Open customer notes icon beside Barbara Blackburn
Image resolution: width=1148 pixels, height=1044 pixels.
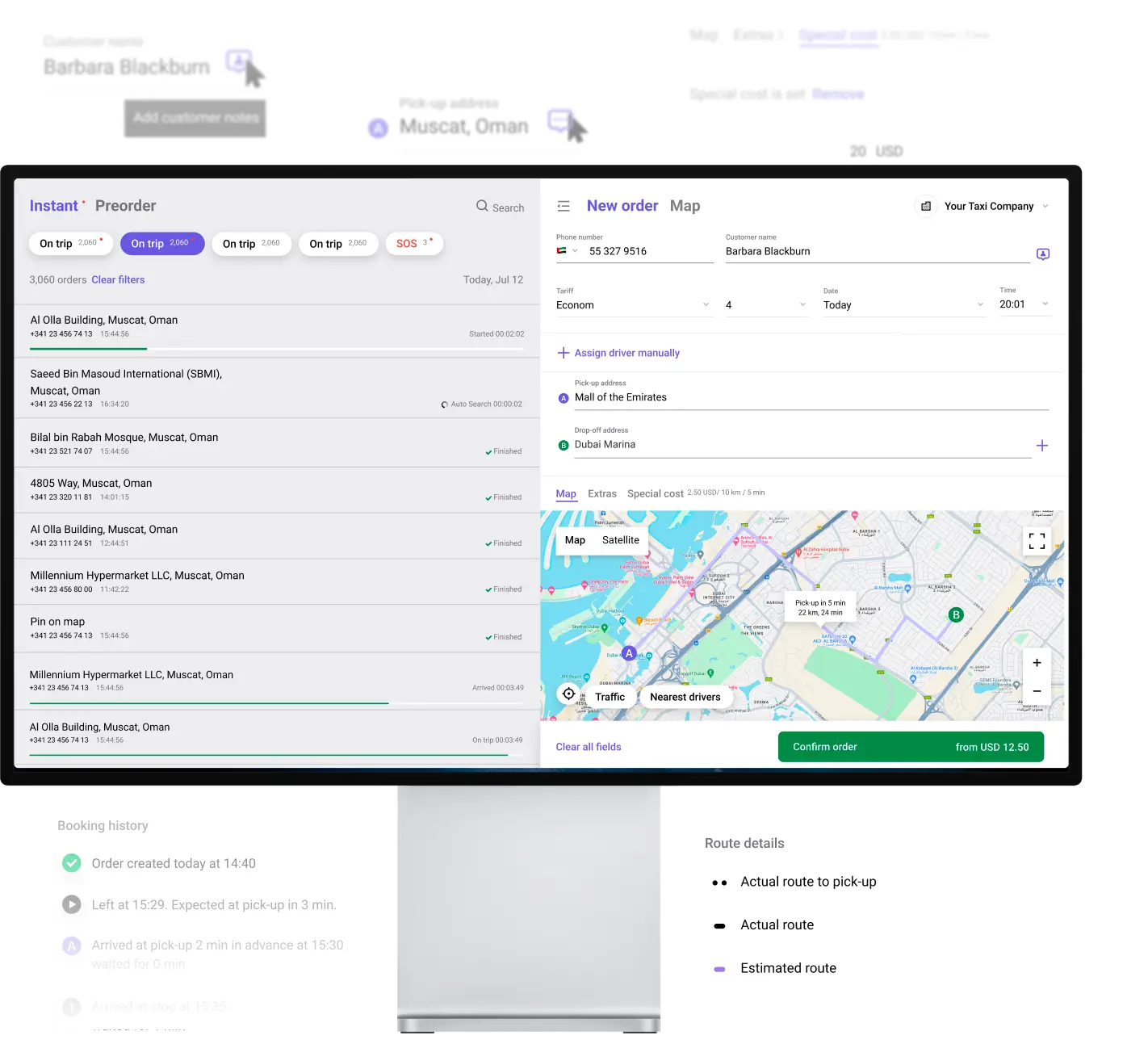click(x=1043, y=254)
